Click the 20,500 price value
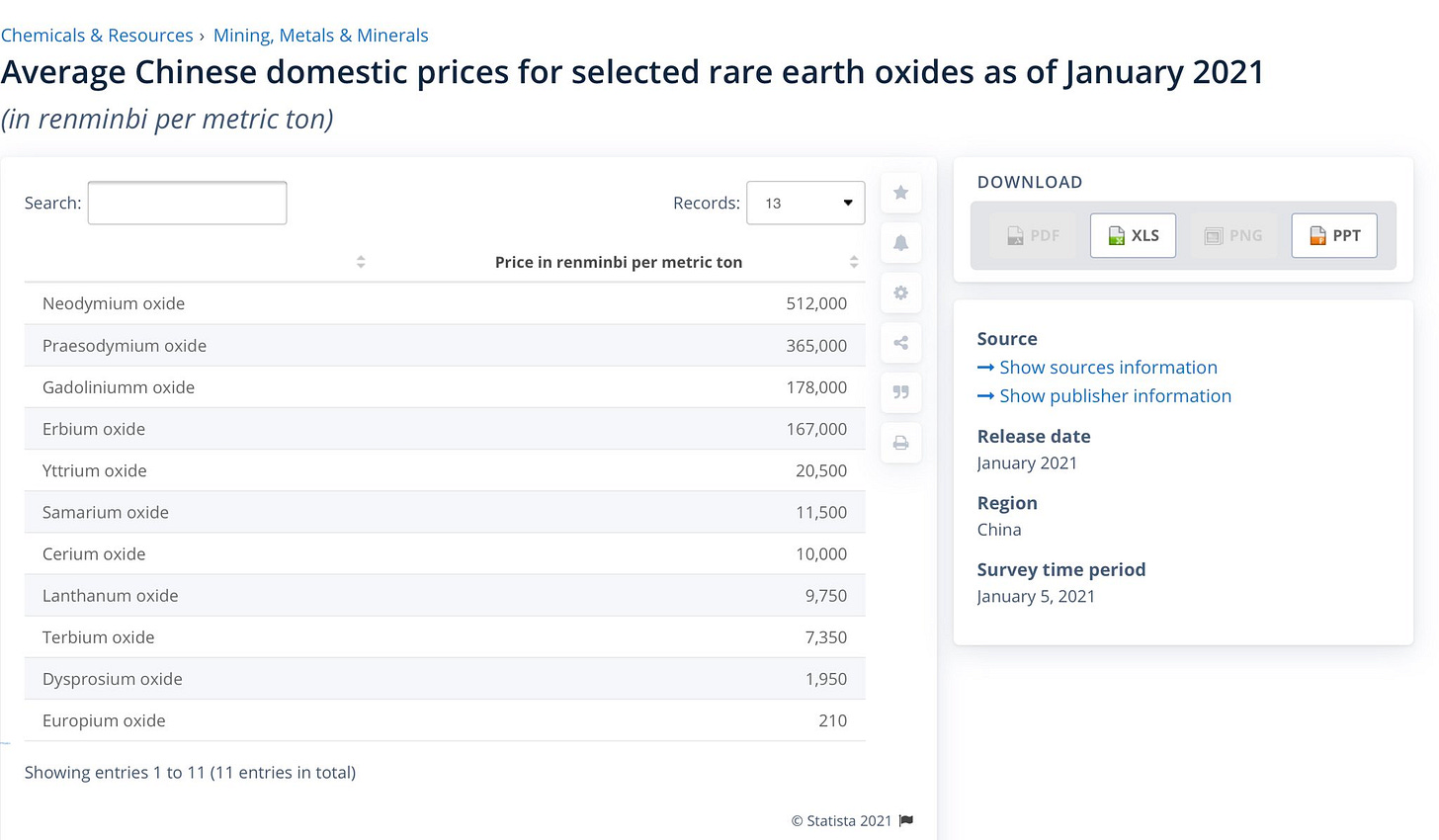This screenshot has width=1439, height=840. [x=821, y=470]
